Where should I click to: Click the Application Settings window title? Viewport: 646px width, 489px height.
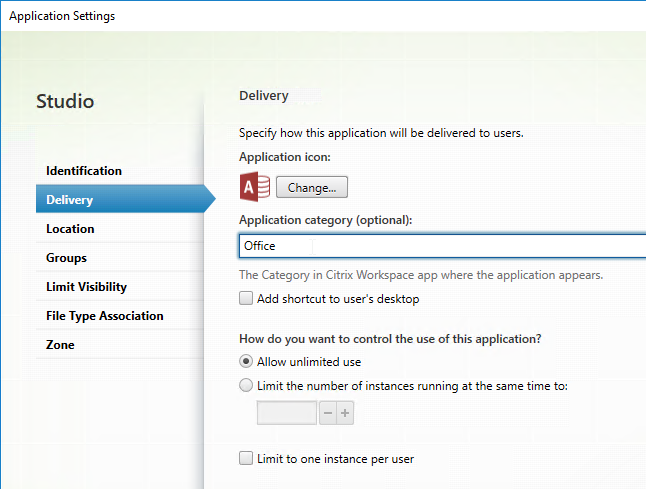(x=62, y=16)
